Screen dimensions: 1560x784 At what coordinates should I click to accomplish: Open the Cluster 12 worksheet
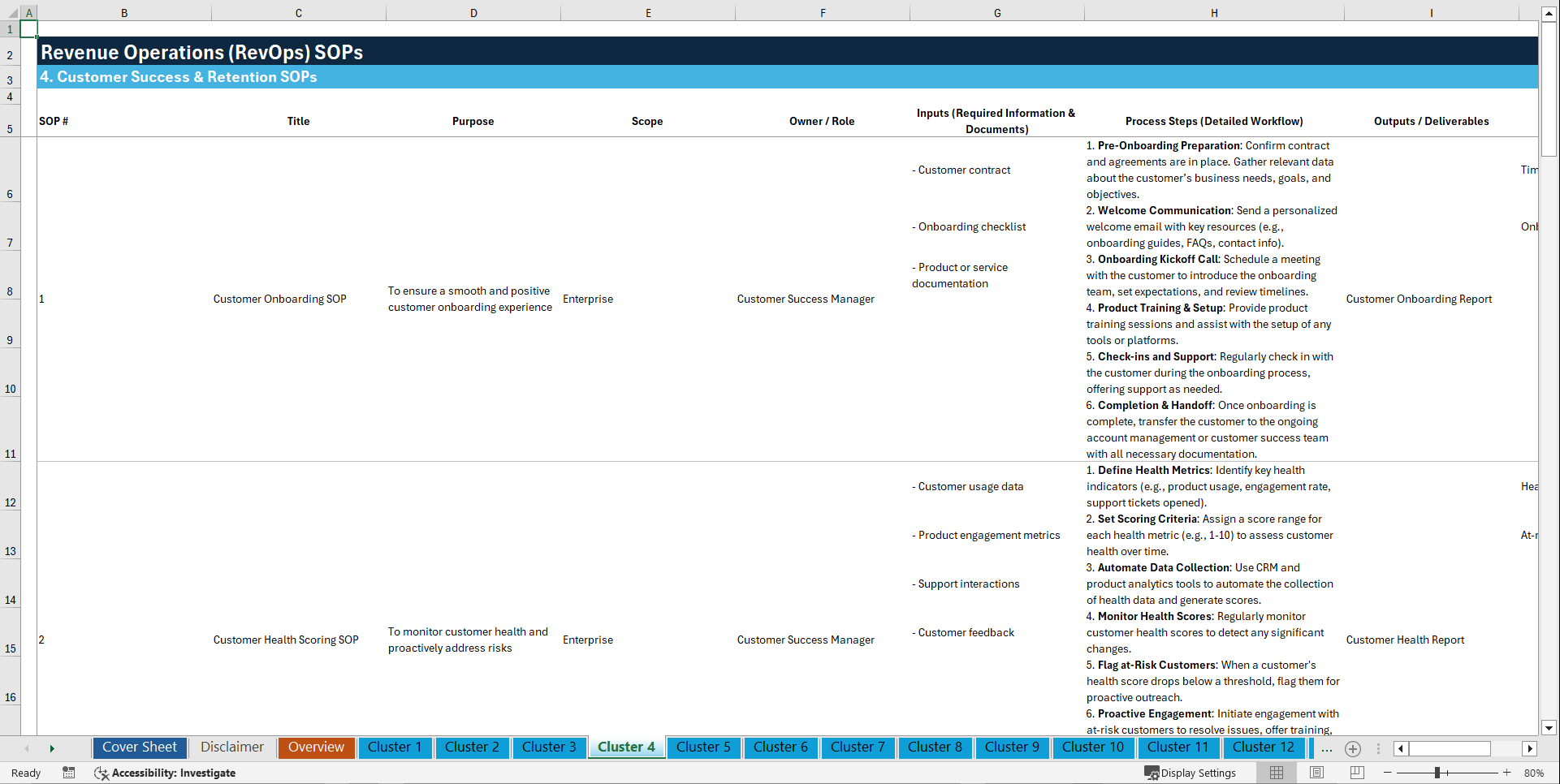[1264, 747]
